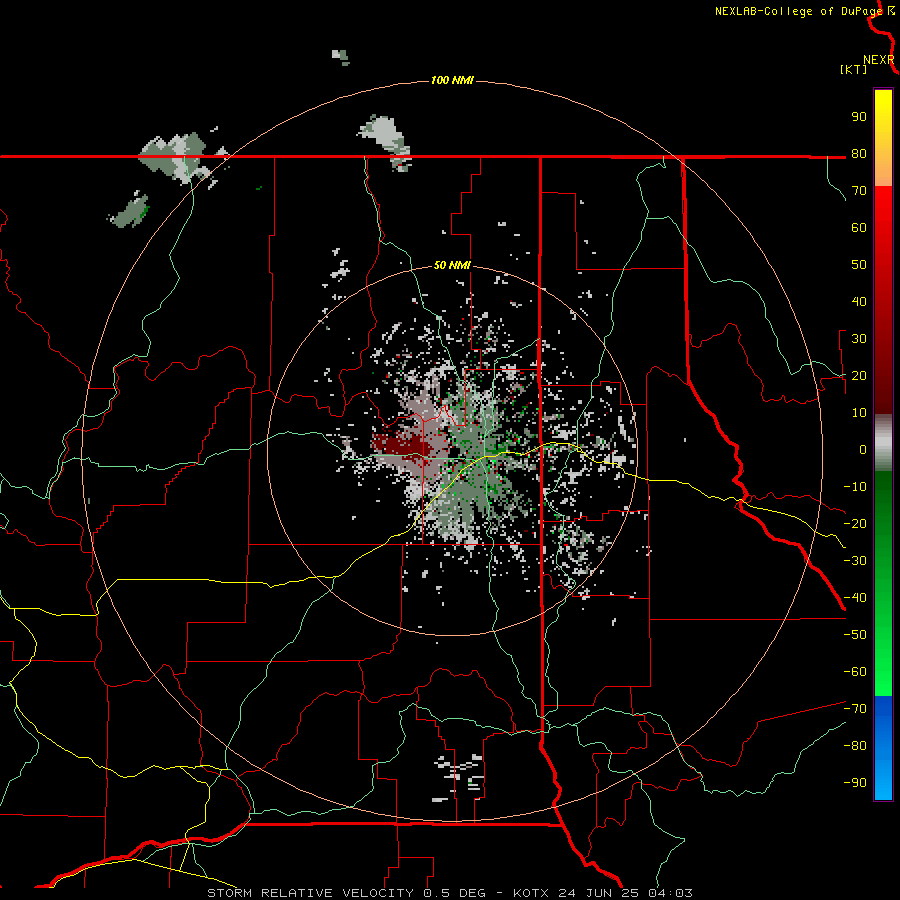Click the 20 value on the velocity scale
Image resolution: width=900 pixels, height=900 pixels.
tap(859, 375)
